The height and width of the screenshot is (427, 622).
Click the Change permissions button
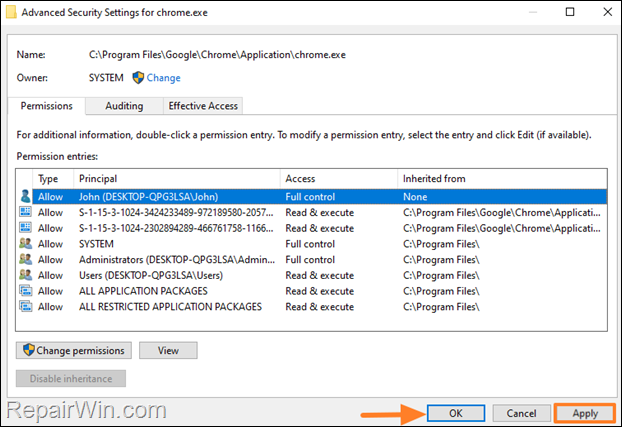[74, 350]
